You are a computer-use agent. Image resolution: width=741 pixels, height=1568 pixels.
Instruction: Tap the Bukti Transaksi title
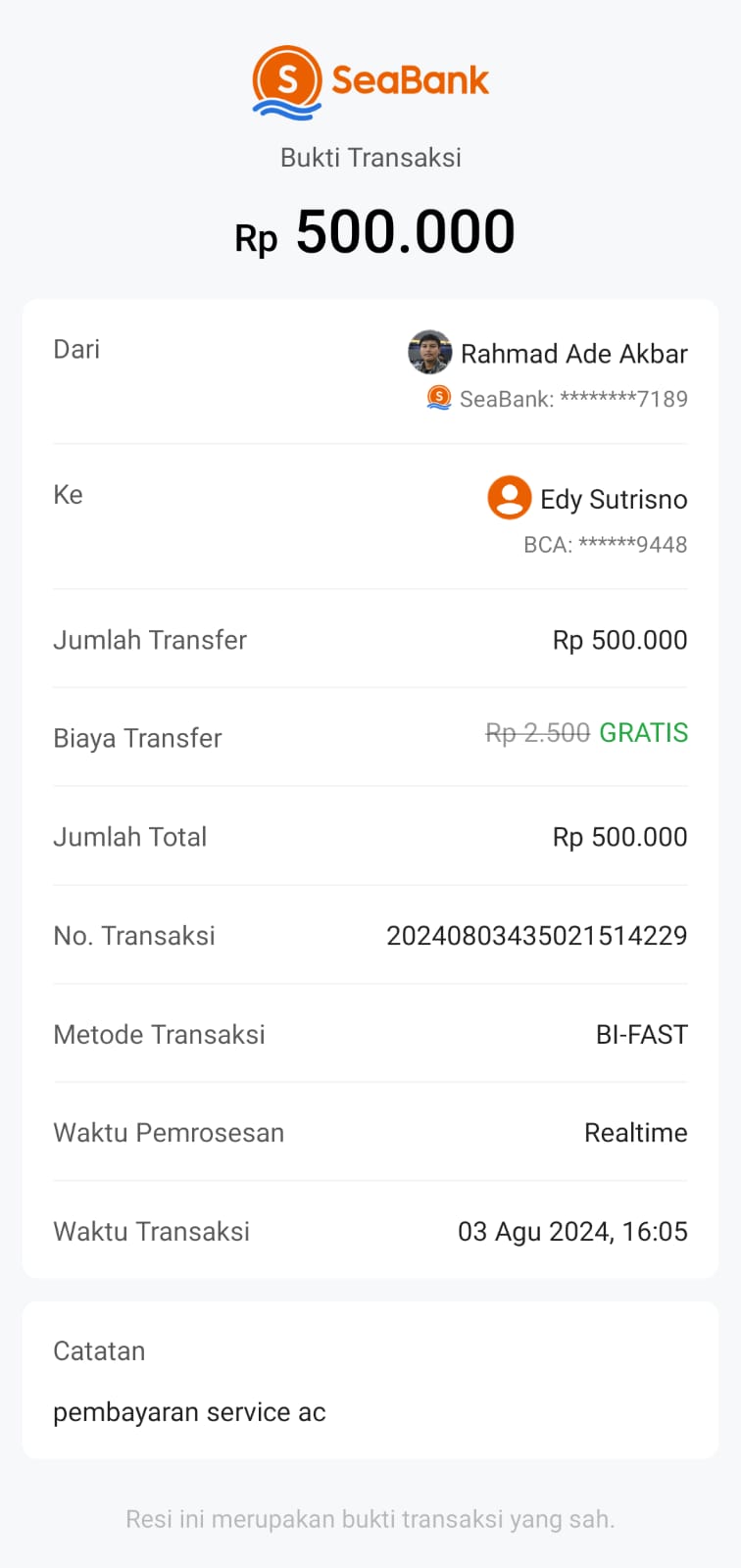click(370, 158)
